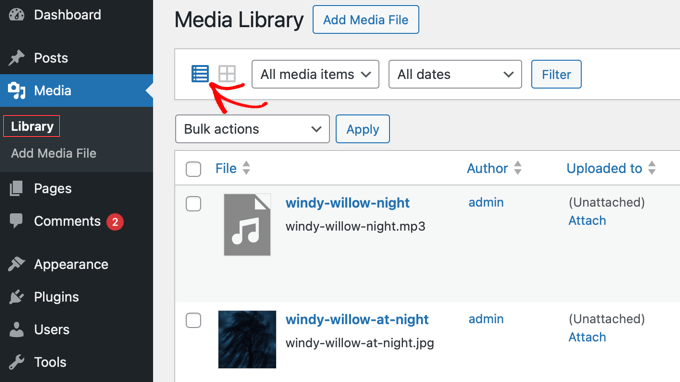Viewport: 680px width, 382px height.
Task: Switch to list view icon
Action: click(200, 74)
